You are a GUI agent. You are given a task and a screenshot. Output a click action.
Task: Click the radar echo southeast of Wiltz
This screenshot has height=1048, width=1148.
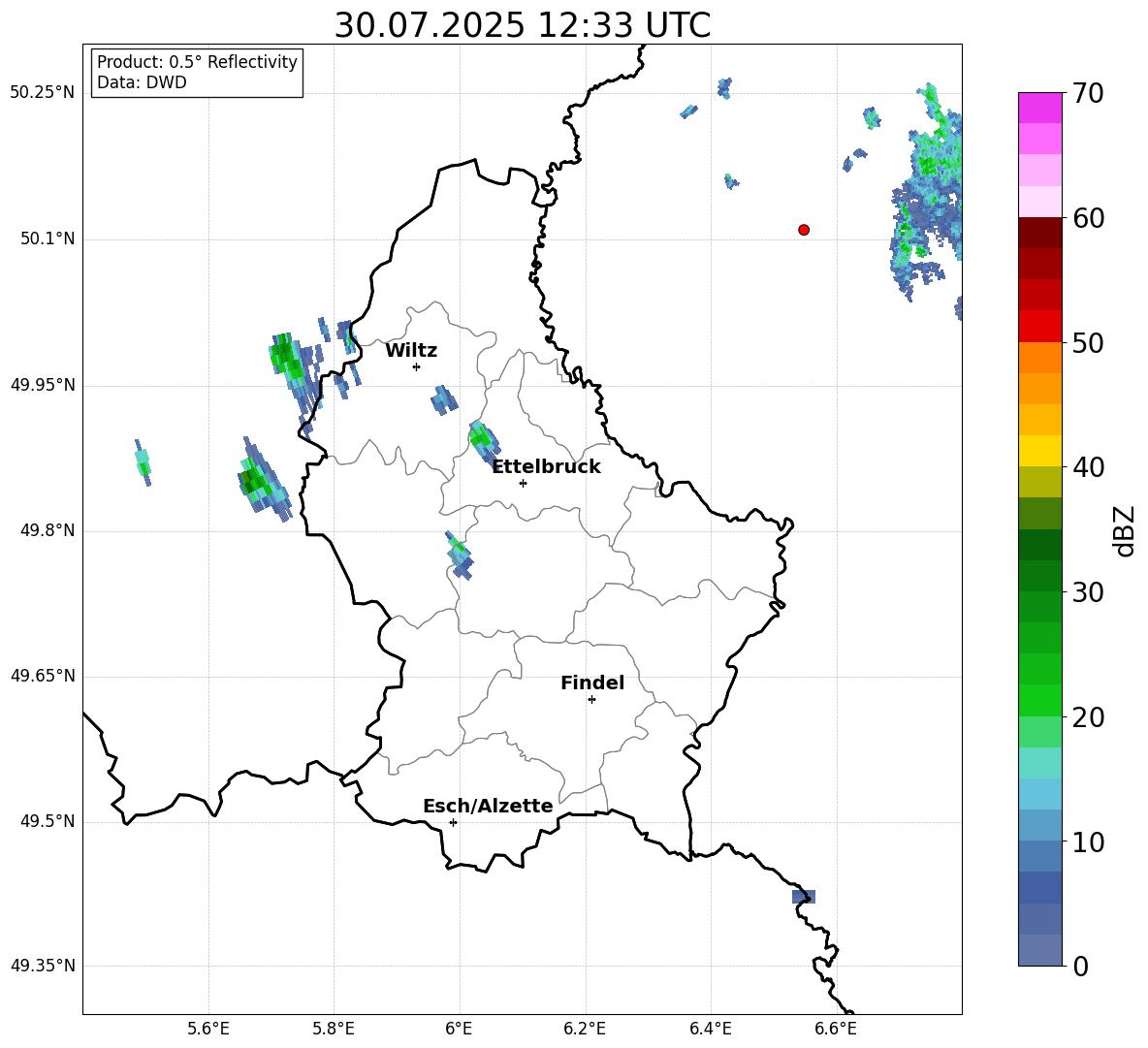444,400
